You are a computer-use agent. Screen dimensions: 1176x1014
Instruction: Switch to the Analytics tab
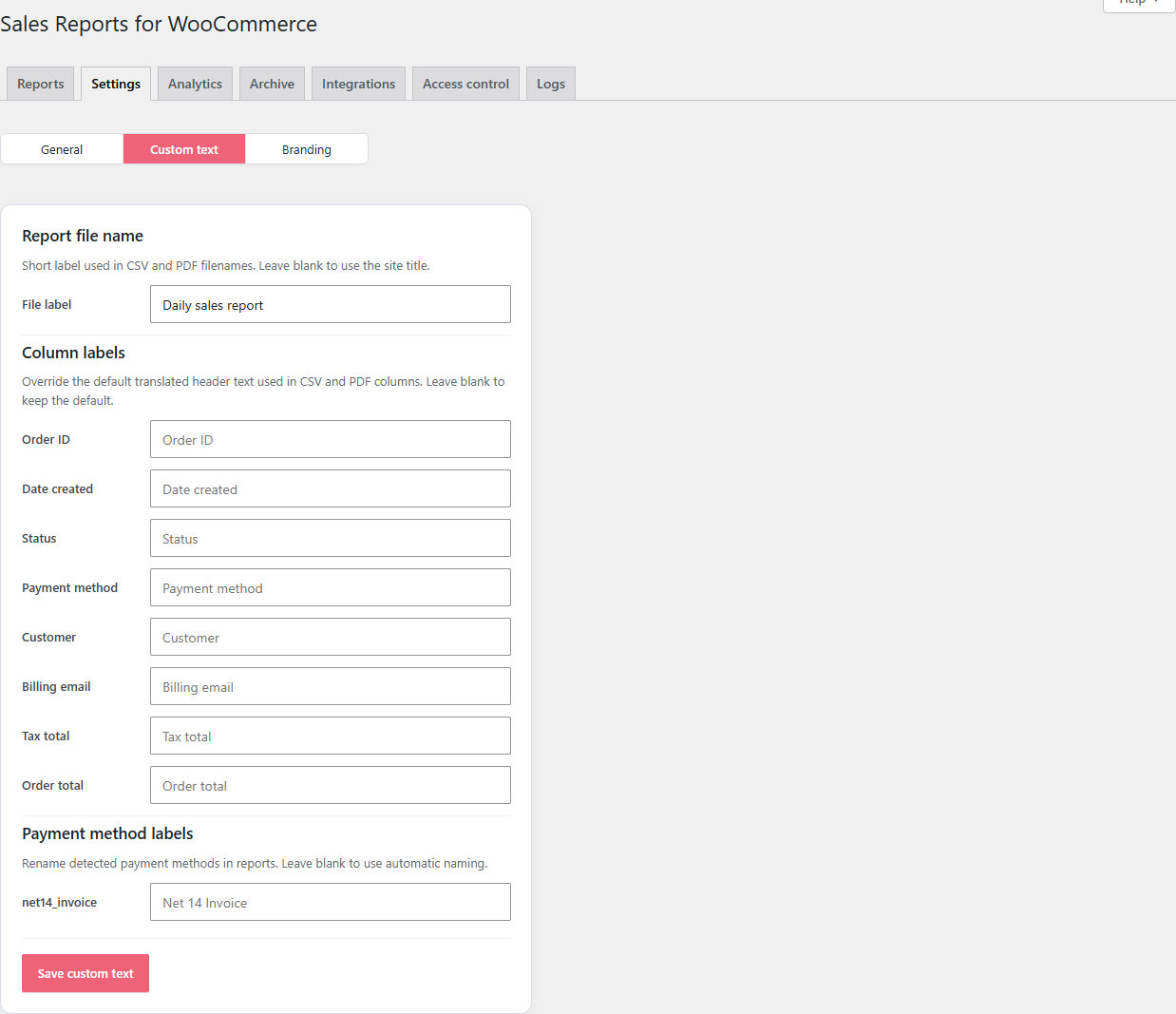click(195, 84)
